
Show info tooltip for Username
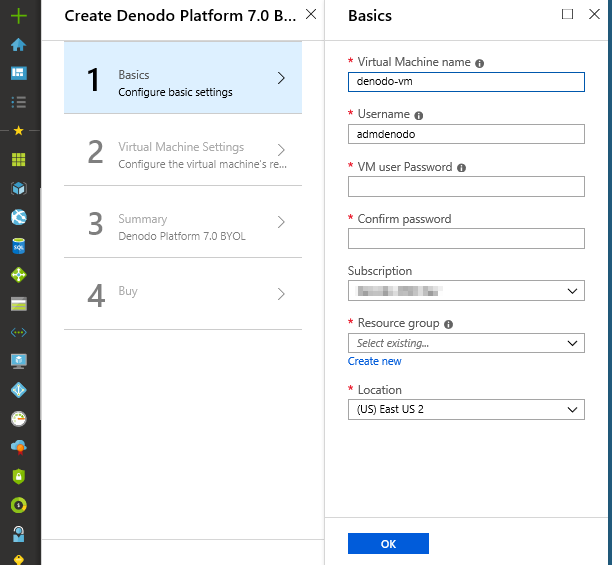point(418,115)
